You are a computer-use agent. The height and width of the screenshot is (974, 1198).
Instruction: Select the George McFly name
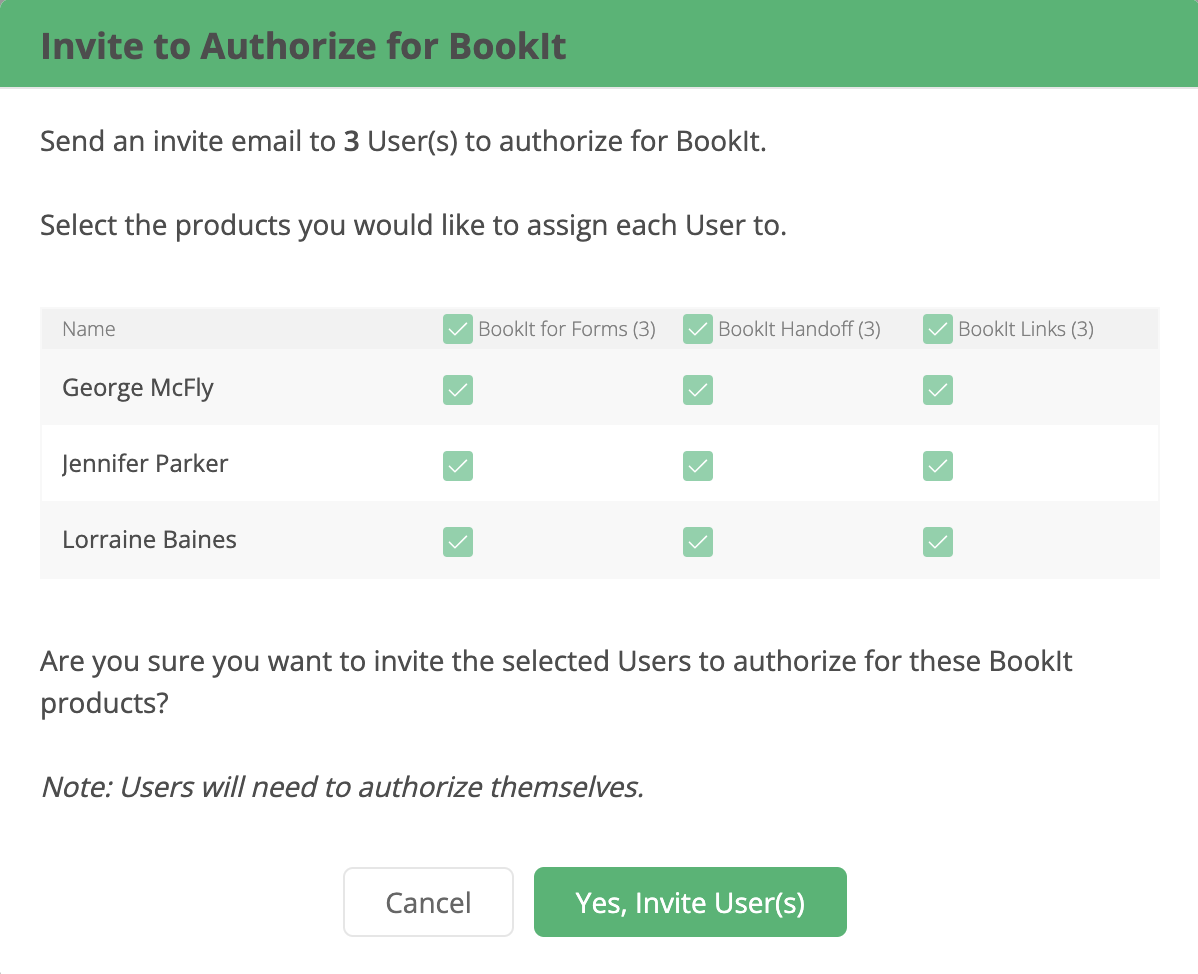[x=138, y=388]
